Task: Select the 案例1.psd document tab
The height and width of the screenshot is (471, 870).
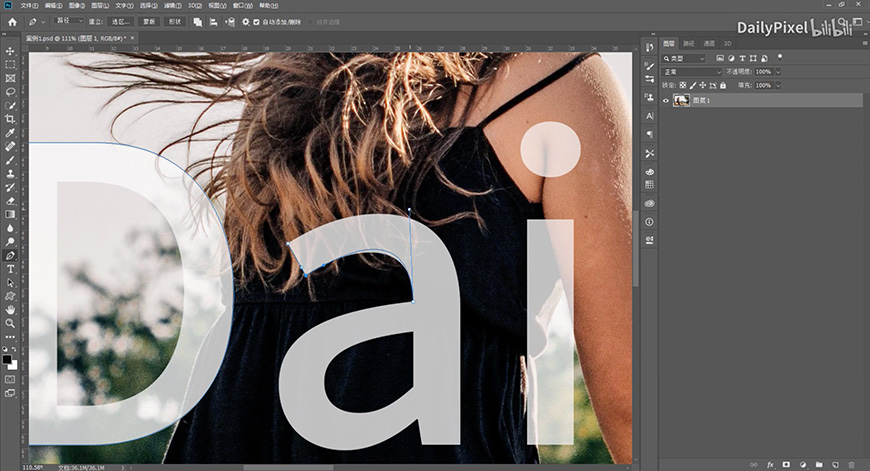Action: click(x=76, y=38)
